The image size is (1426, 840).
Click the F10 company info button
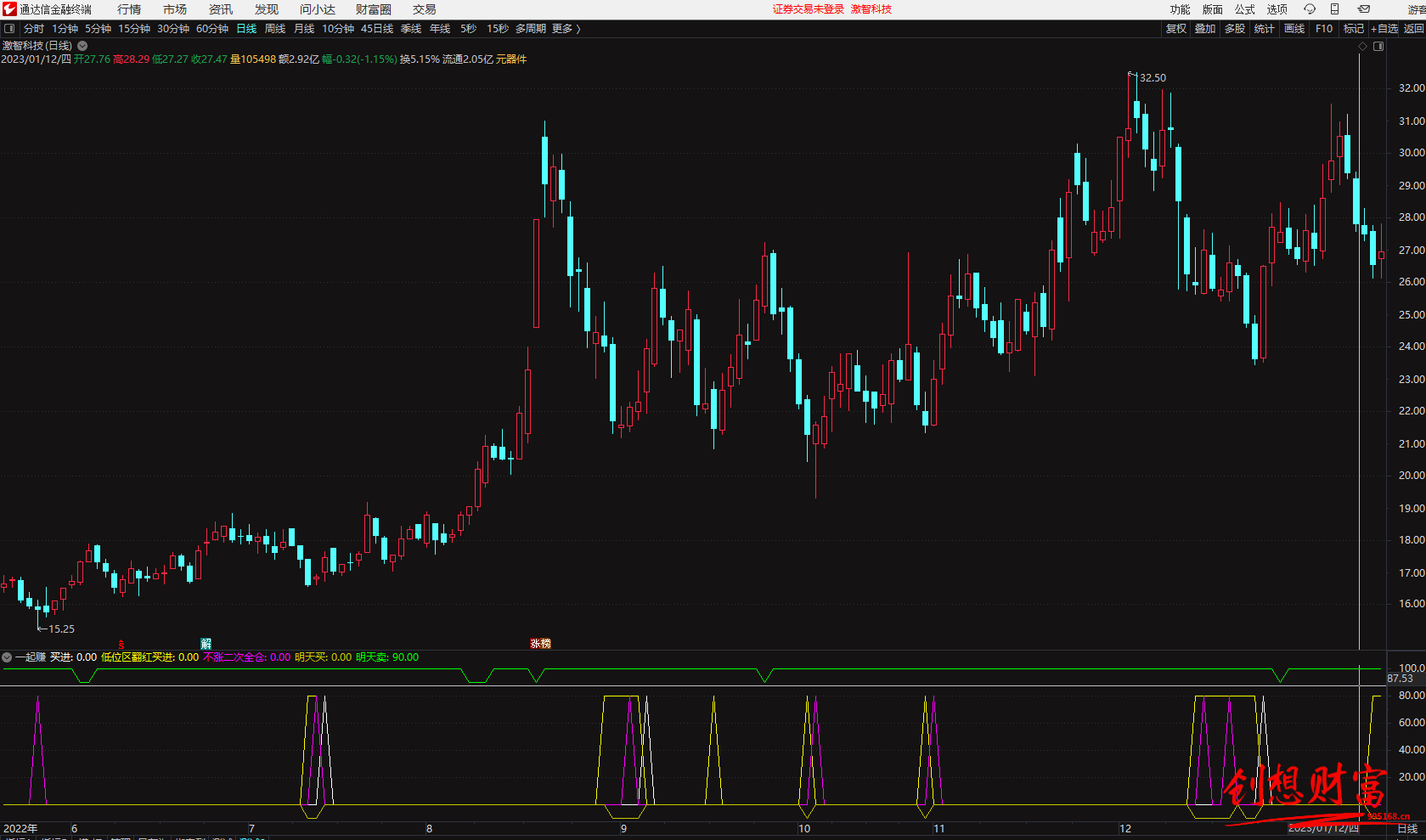(1324, 29)
